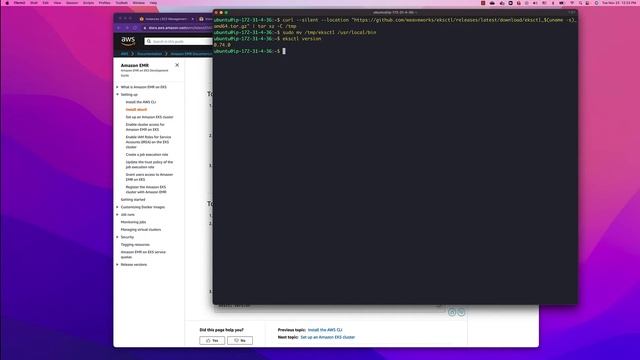
Task: Open Create a job execution role
Action: click(x=147, y=155)
